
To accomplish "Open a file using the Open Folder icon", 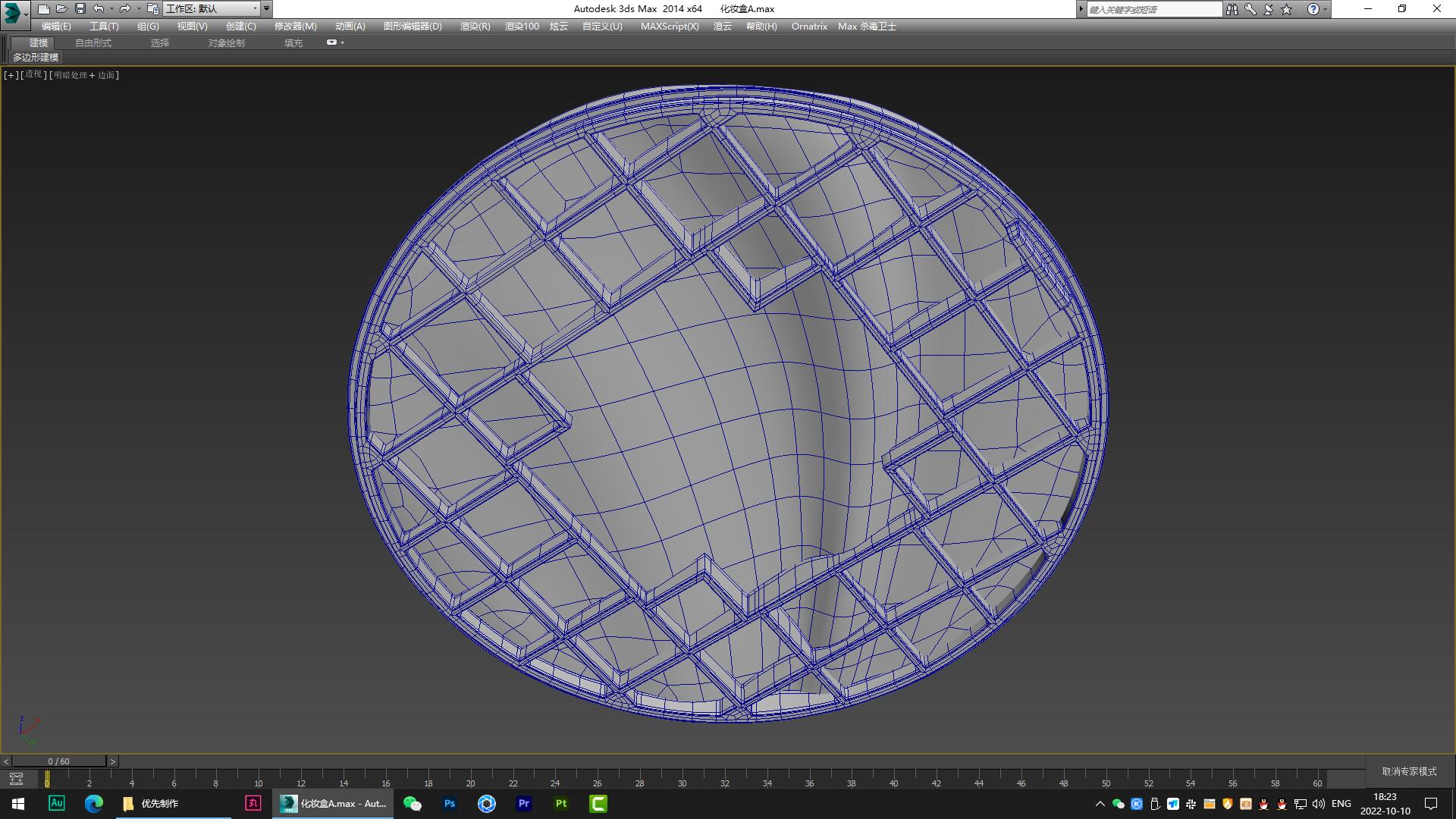I will click(62, 8).
